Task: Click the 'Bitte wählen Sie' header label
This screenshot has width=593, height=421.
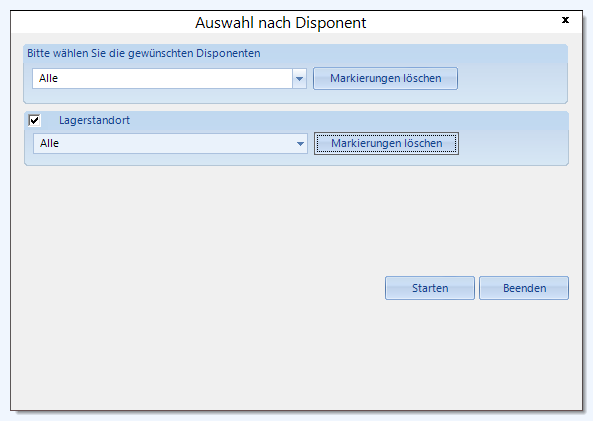Action: [x=144, y=53]
